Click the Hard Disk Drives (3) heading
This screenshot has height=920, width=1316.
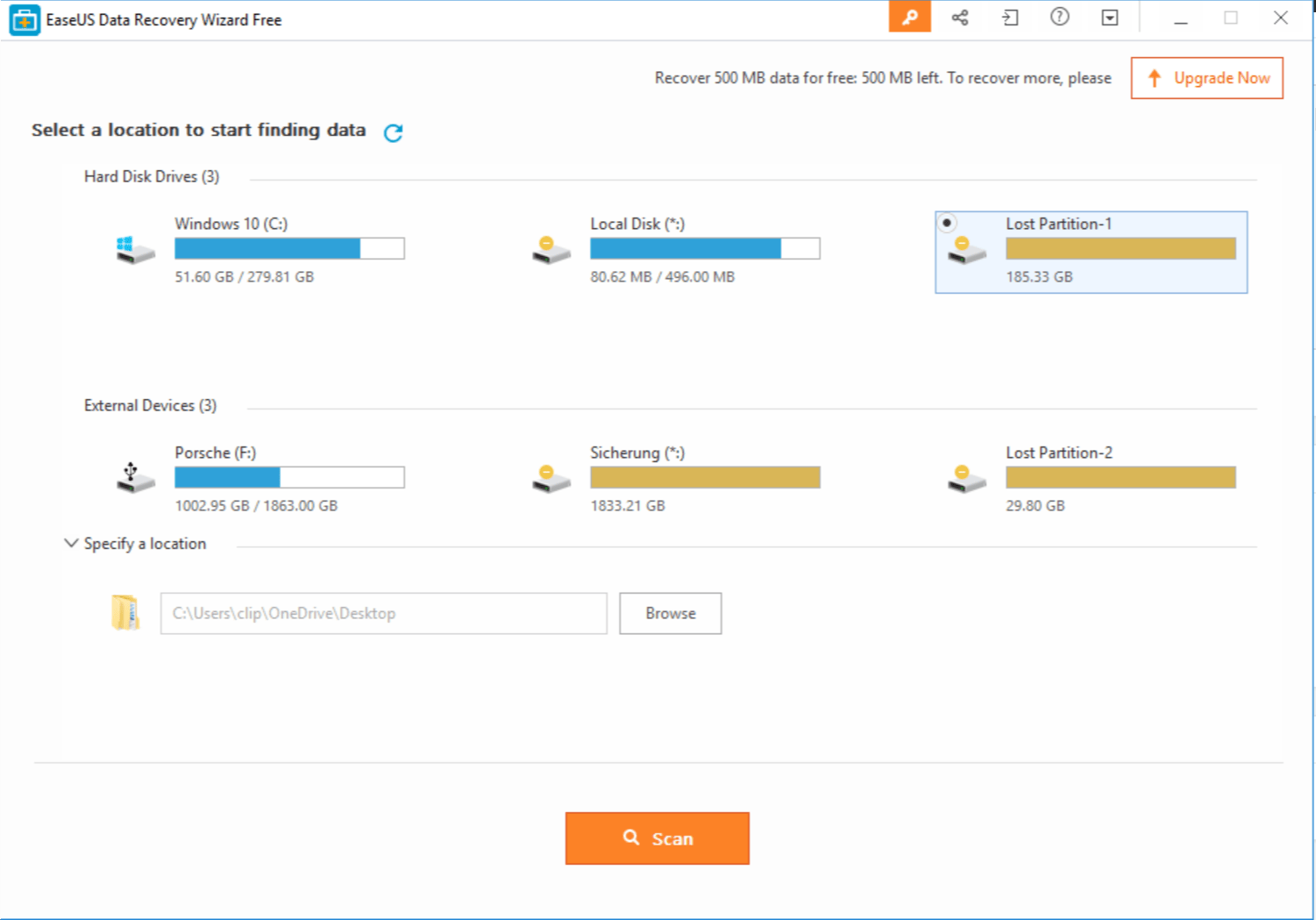click(x=152, y=177)
